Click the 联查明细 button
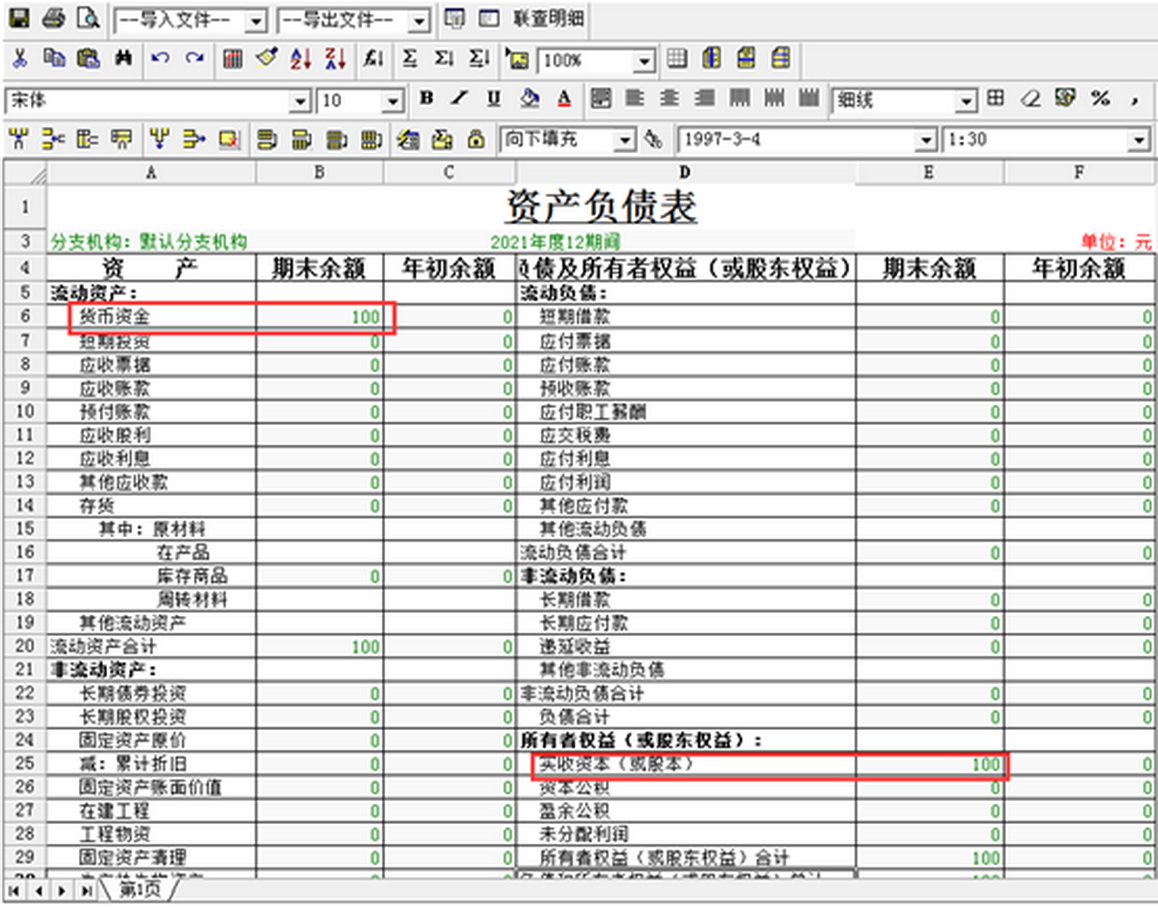1158x907 pixels. (x=548, y=19)
